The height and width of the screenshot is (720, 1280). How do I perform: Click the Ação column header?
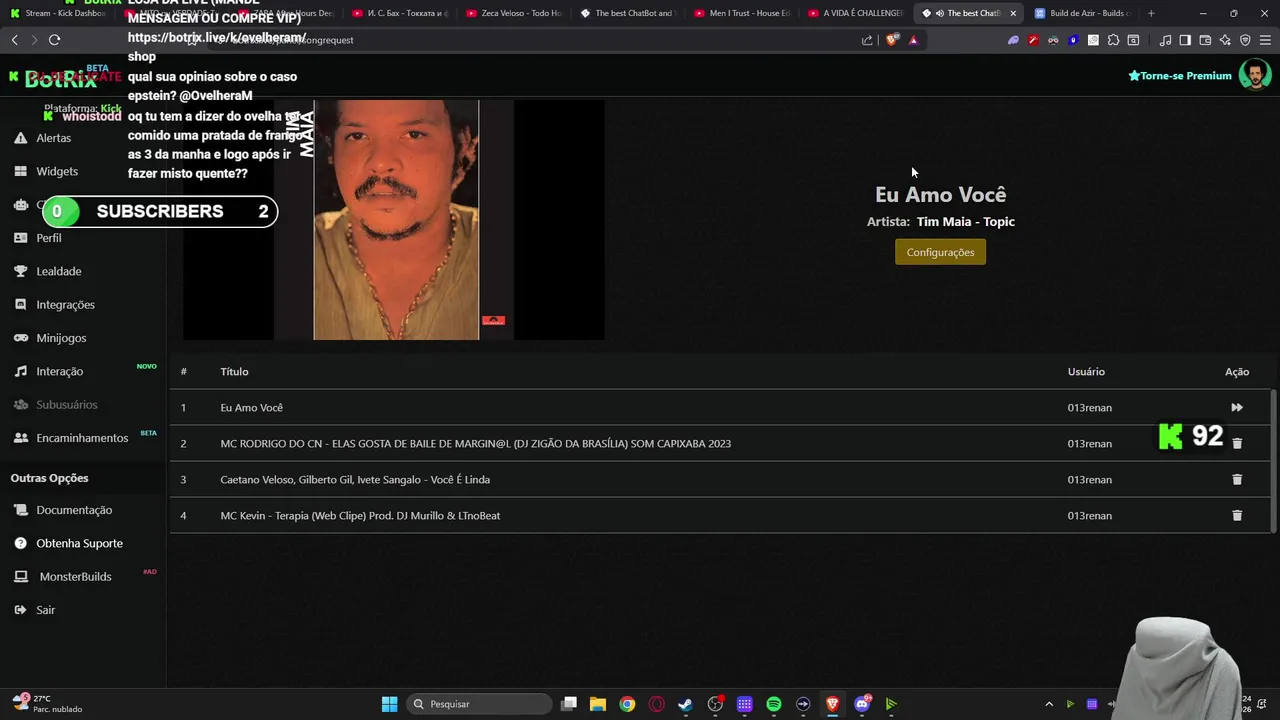coord(1237,372)
